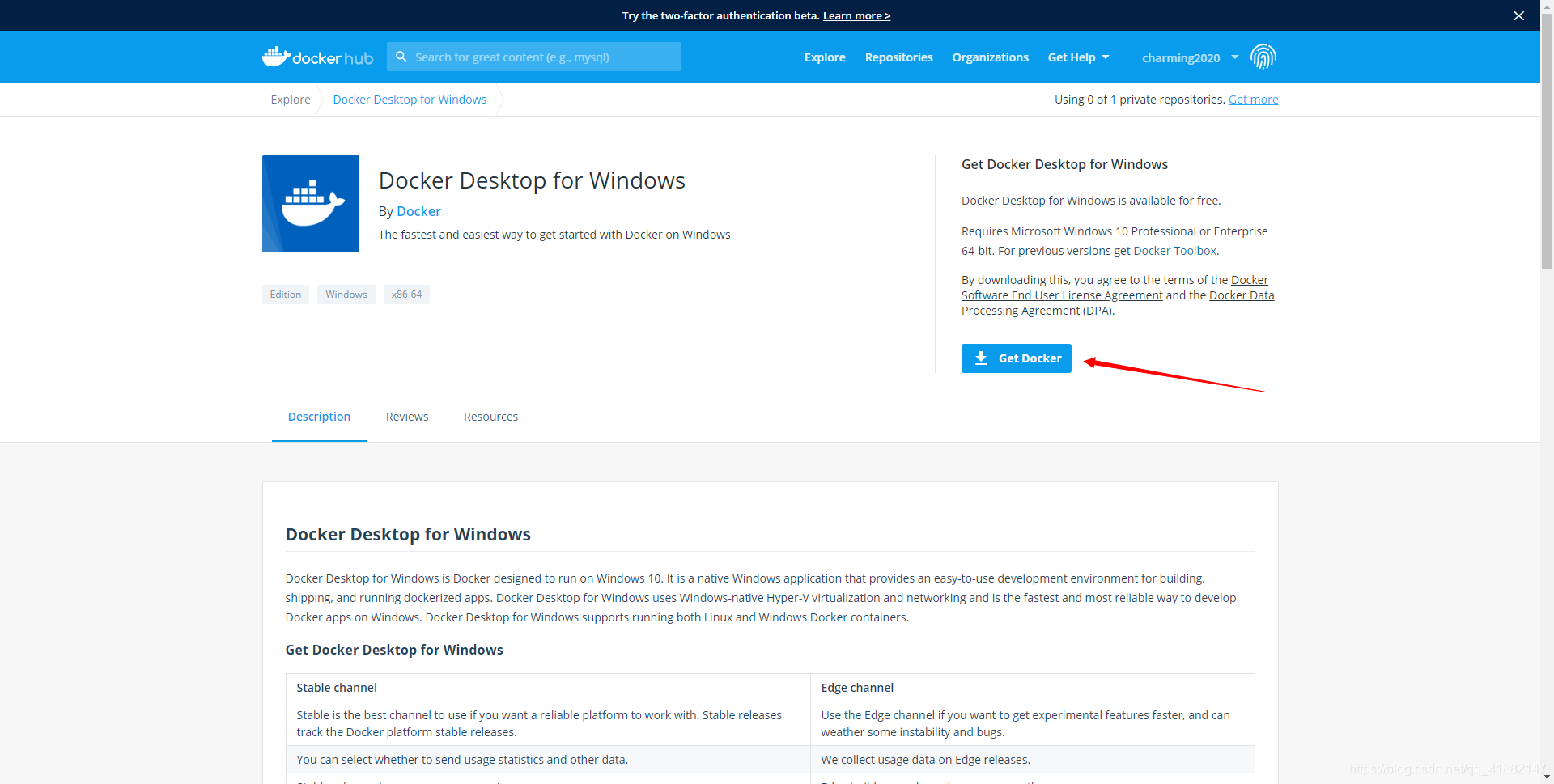
Task: Click the 'Stable channel' table header
Action: point(337,688)
